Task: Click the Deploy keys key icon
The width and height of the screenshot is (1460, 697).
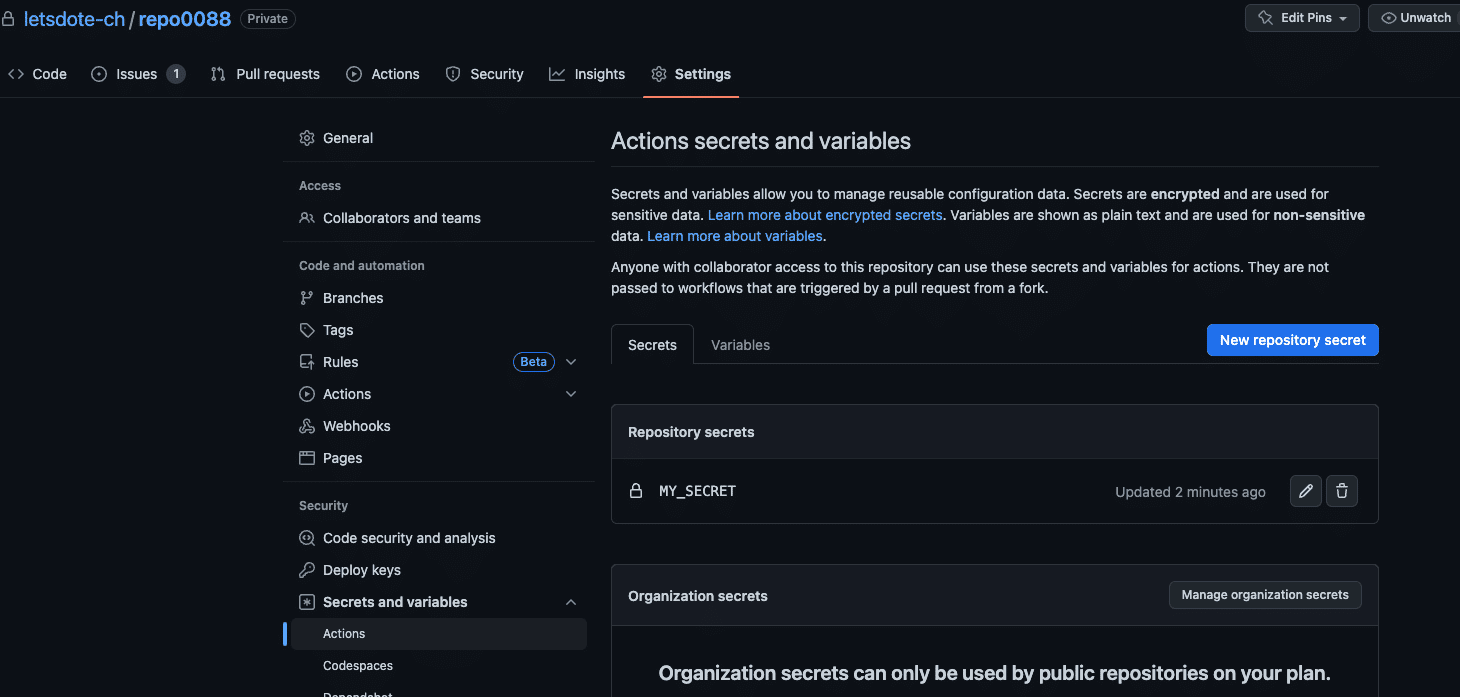Action: 307,570
